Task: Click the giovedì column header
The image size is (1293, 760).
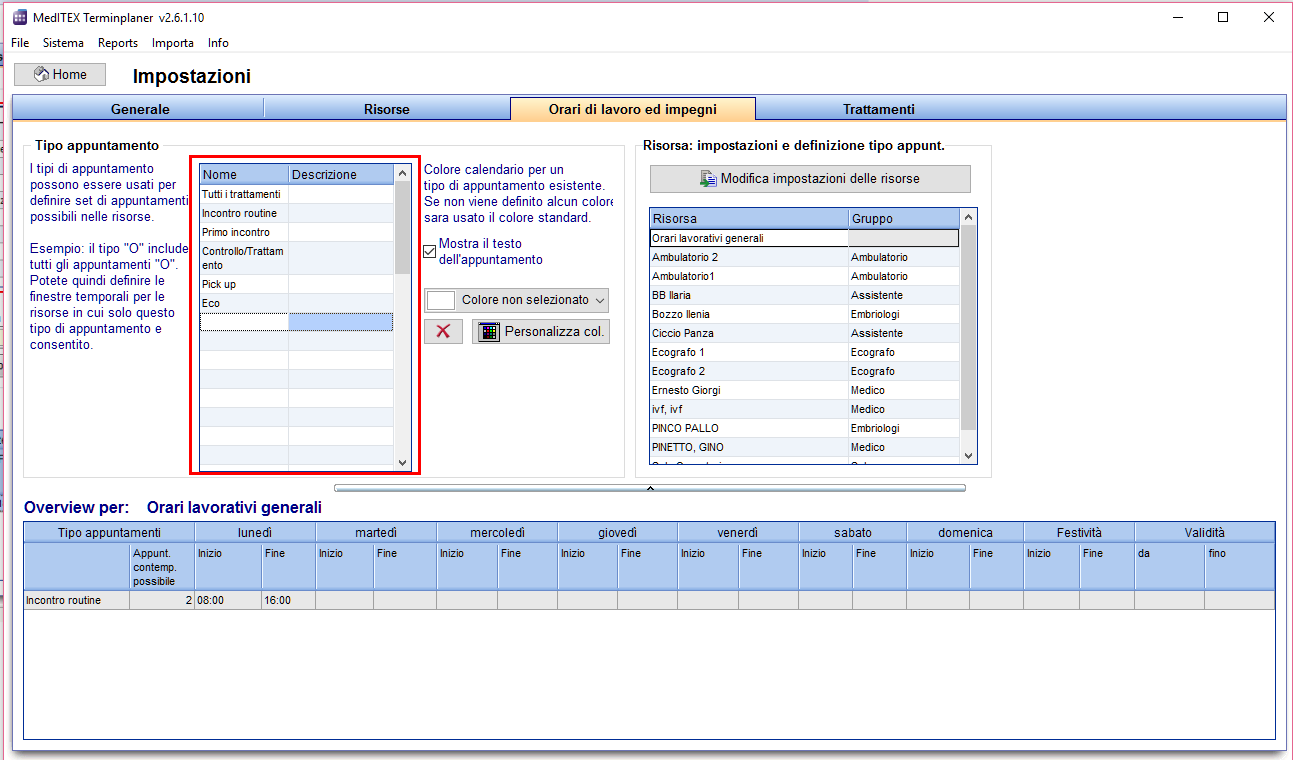Action: click(x=618, y=533)
